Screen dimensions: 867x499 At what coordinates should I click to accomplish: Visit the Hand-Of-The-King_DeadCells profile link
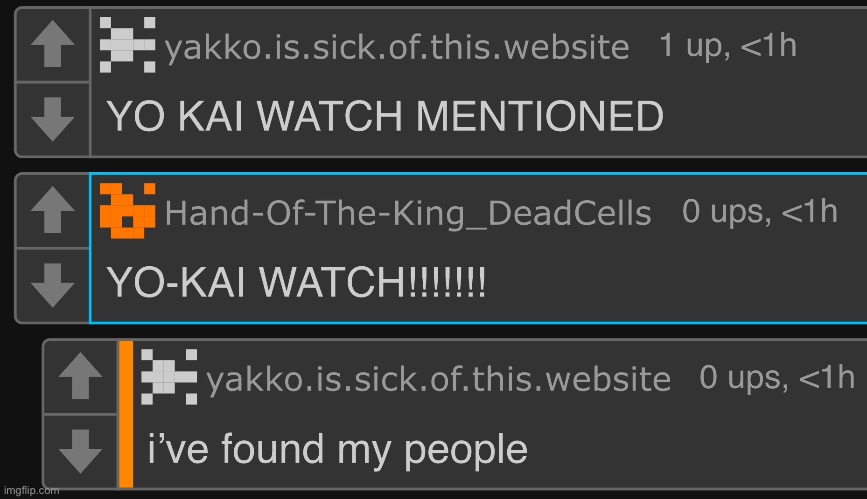click(408, 214)
